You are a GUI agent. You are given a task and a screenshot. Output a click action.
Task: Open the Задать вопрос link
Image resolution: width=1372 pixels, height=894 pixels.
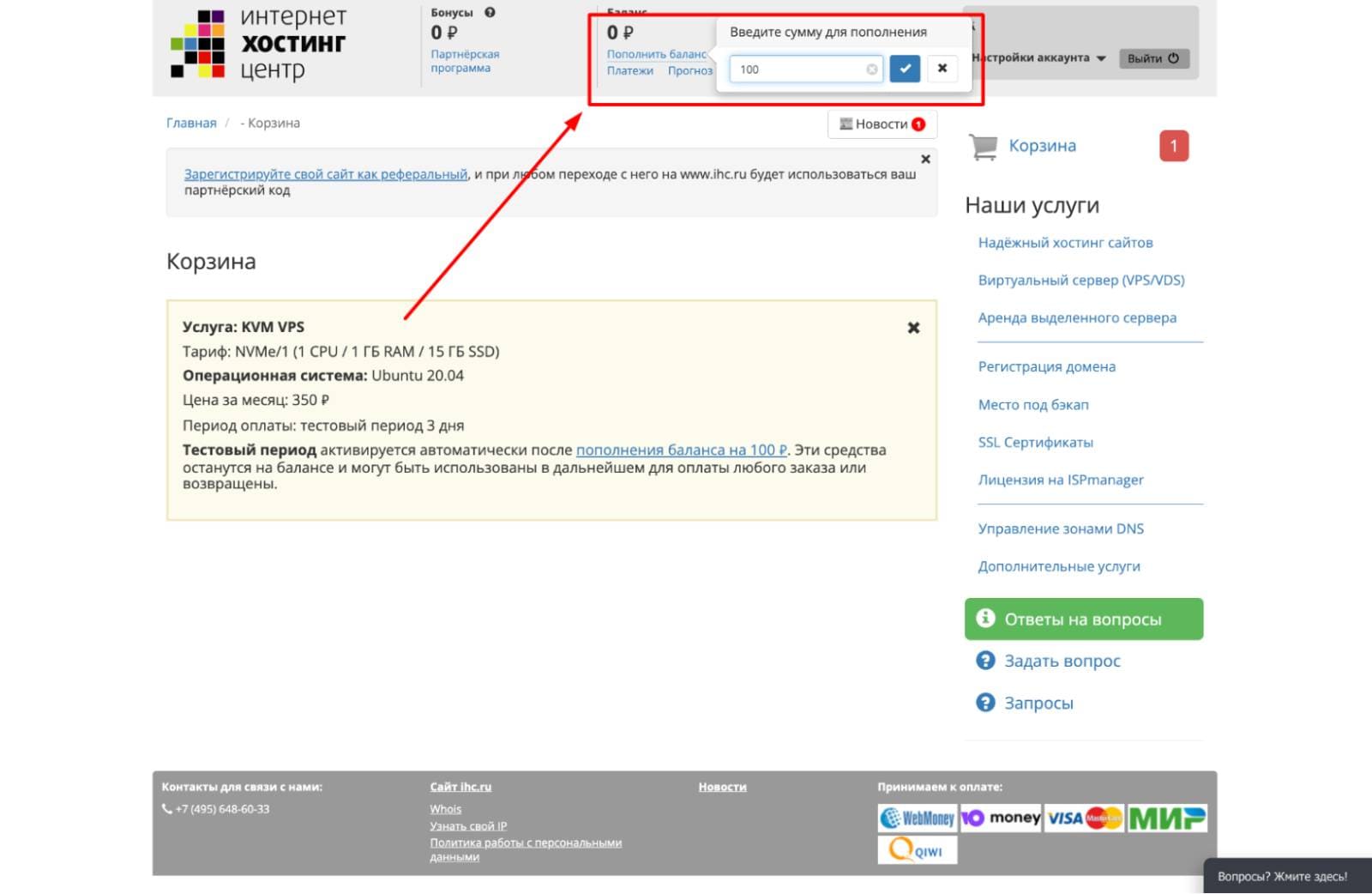(1062, 661)
